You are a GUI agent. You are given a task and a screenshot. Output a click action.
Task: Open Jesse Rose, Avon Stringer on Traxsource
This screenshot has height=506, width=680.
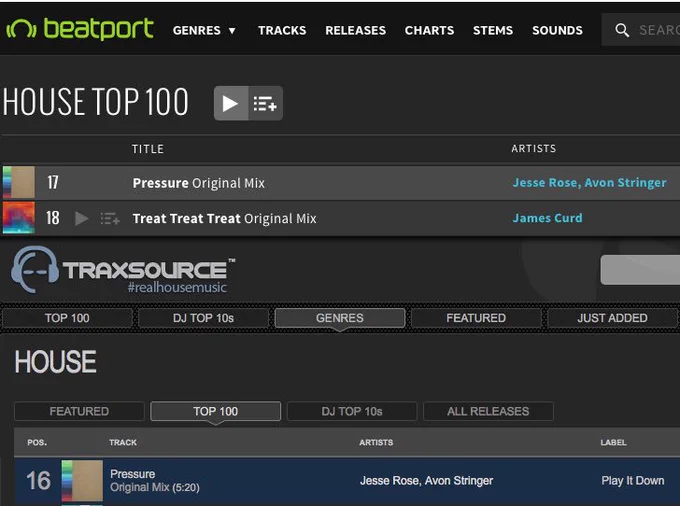coord(426,480)
